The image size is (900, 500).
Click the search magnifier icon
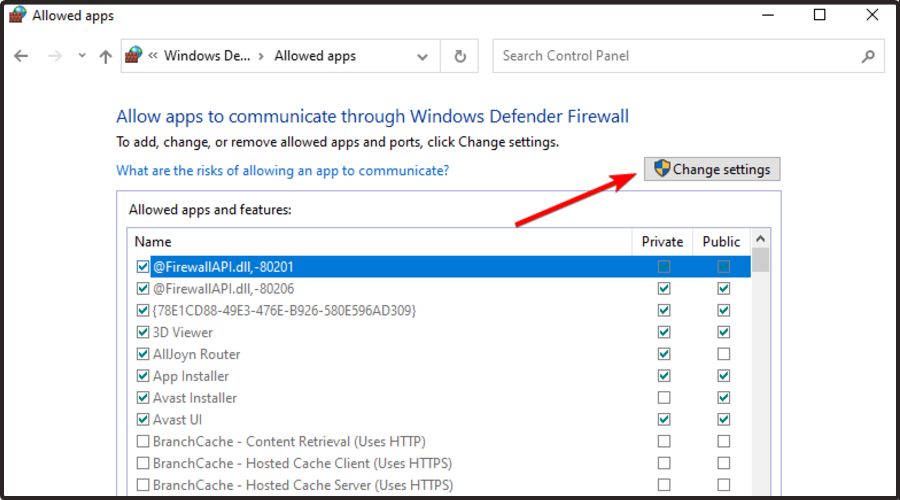click(868, 57)
